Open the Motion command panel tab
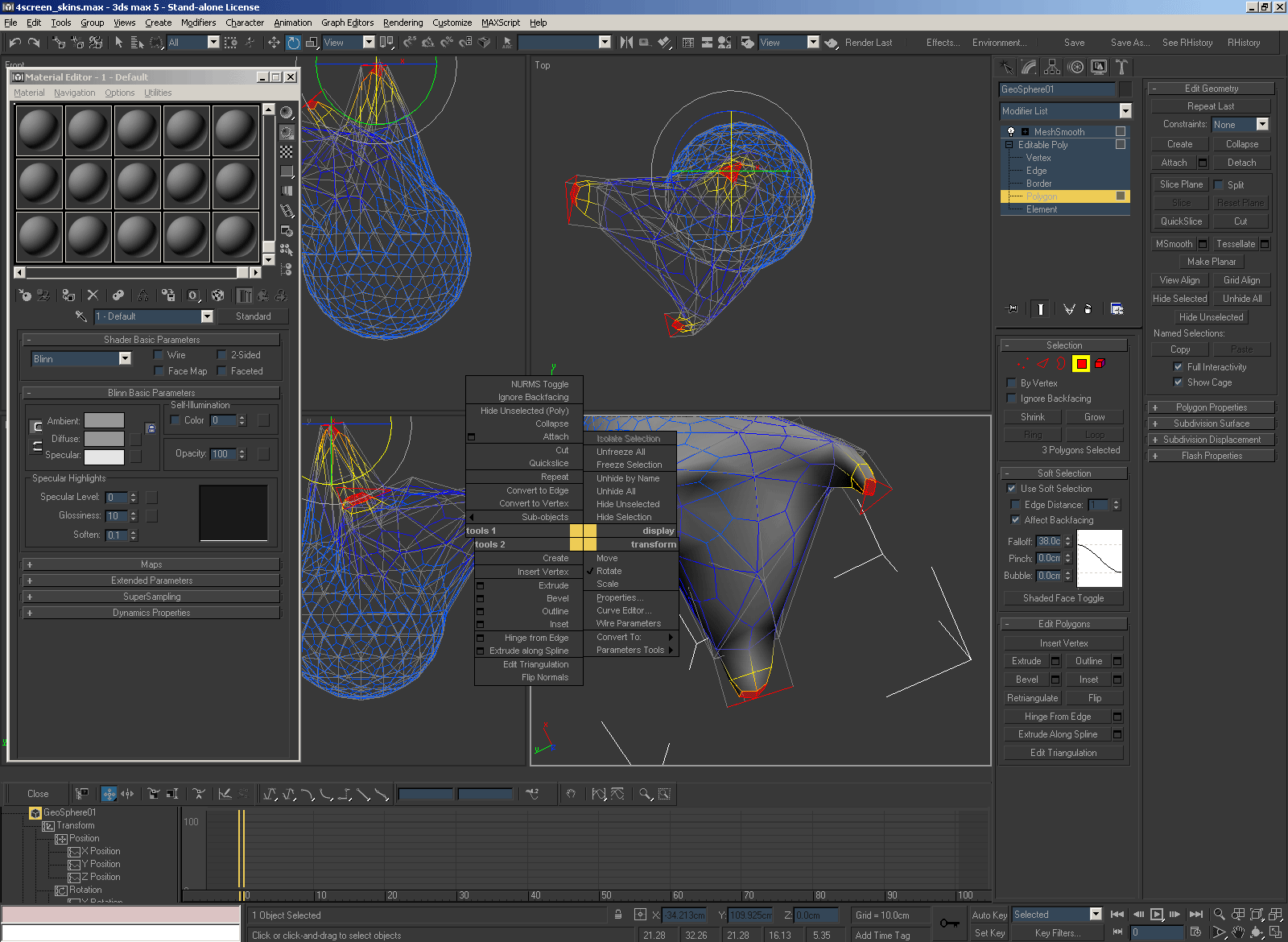 click(x=1075, y=67)
